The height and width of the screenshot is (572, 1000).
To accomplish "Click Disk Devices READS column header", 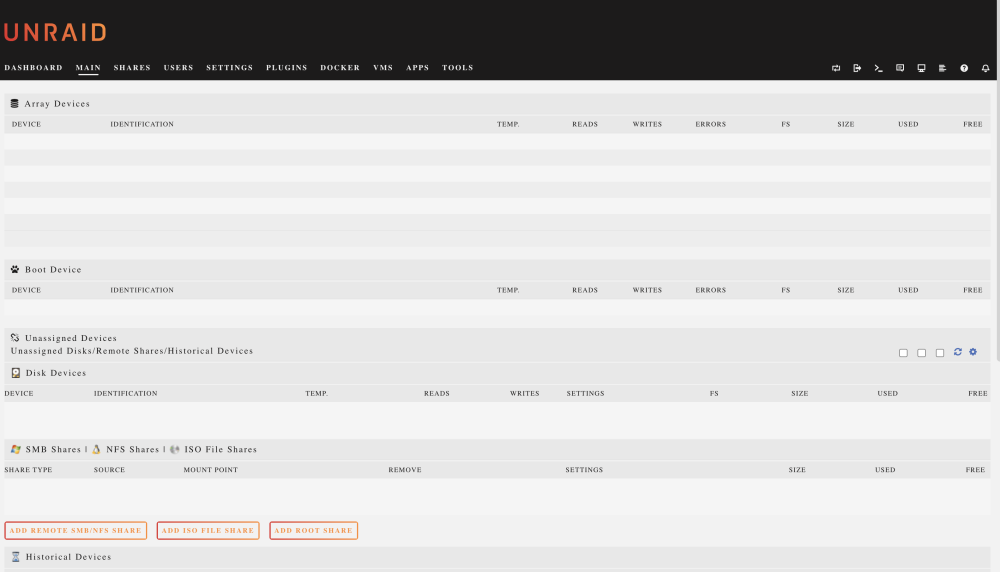I will click(x=437, y=393).
